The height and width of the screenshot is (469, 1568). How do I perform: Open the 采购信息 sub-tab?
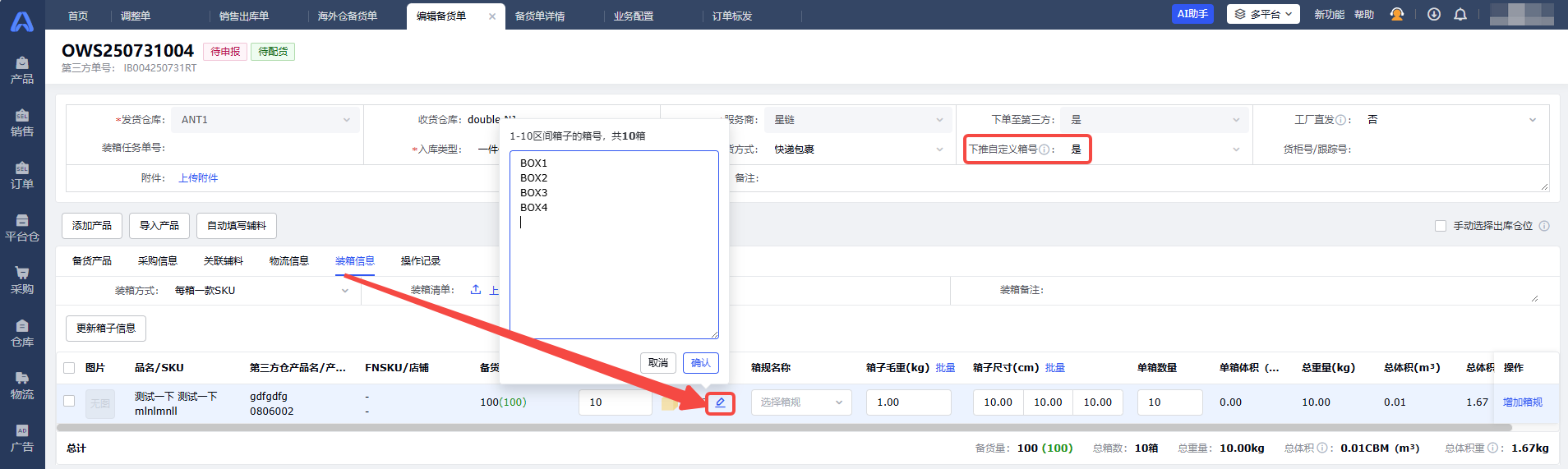[x=158, y=261]
